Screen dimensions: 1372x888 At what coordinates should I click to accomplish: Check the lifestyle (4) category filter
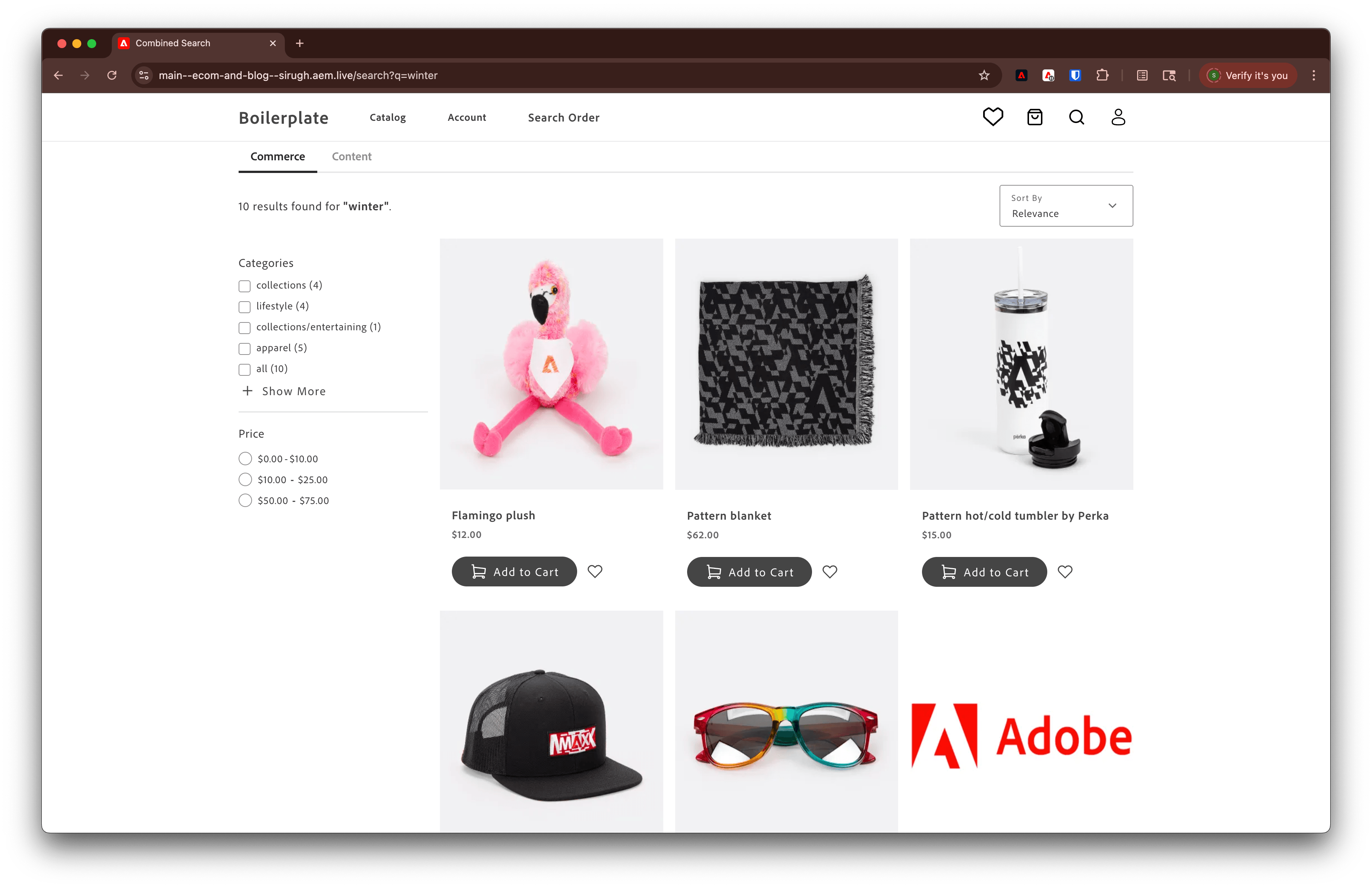pos(245,306)
